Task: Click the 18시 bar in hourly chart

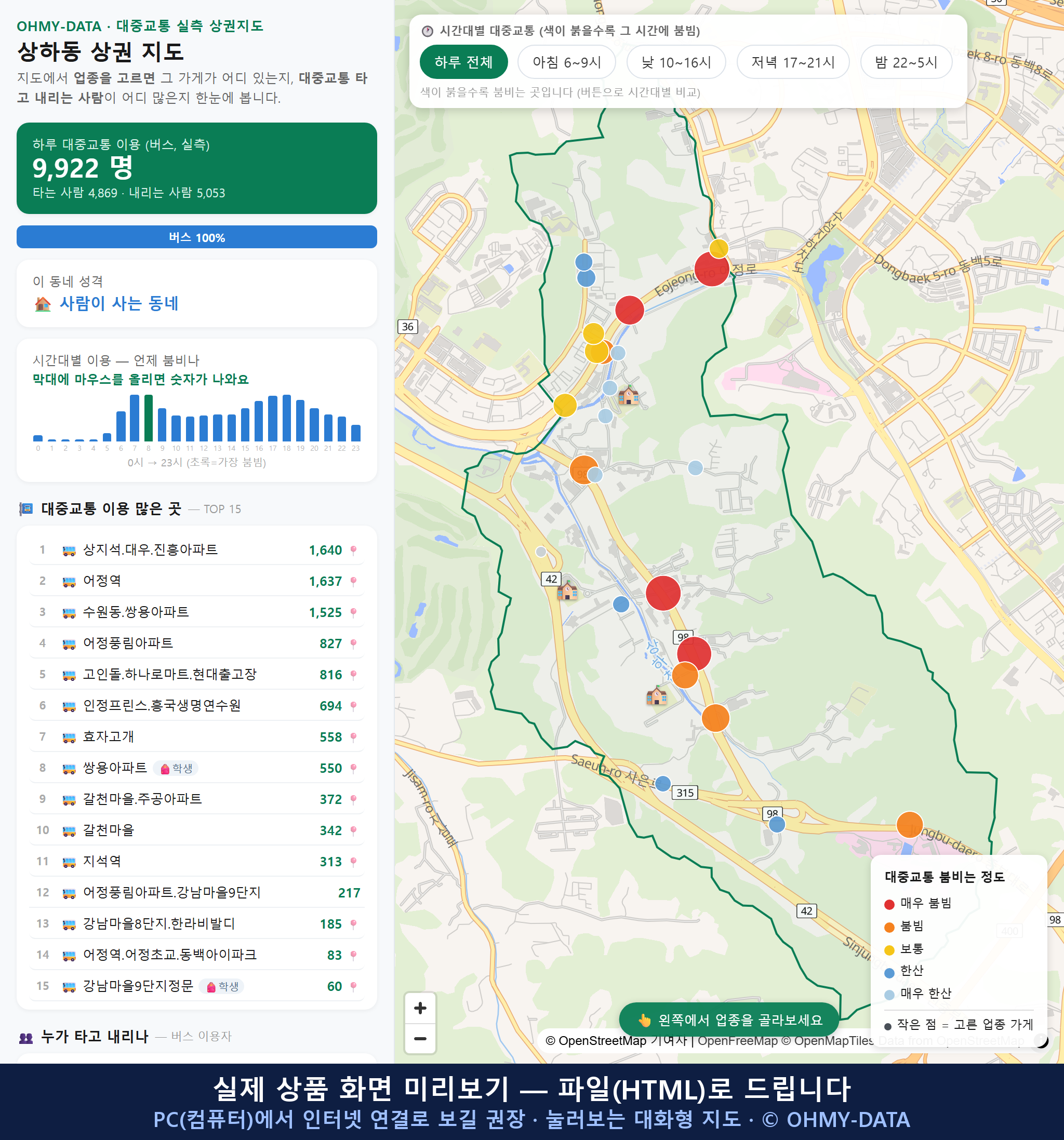Action: (x=287, y=418)
